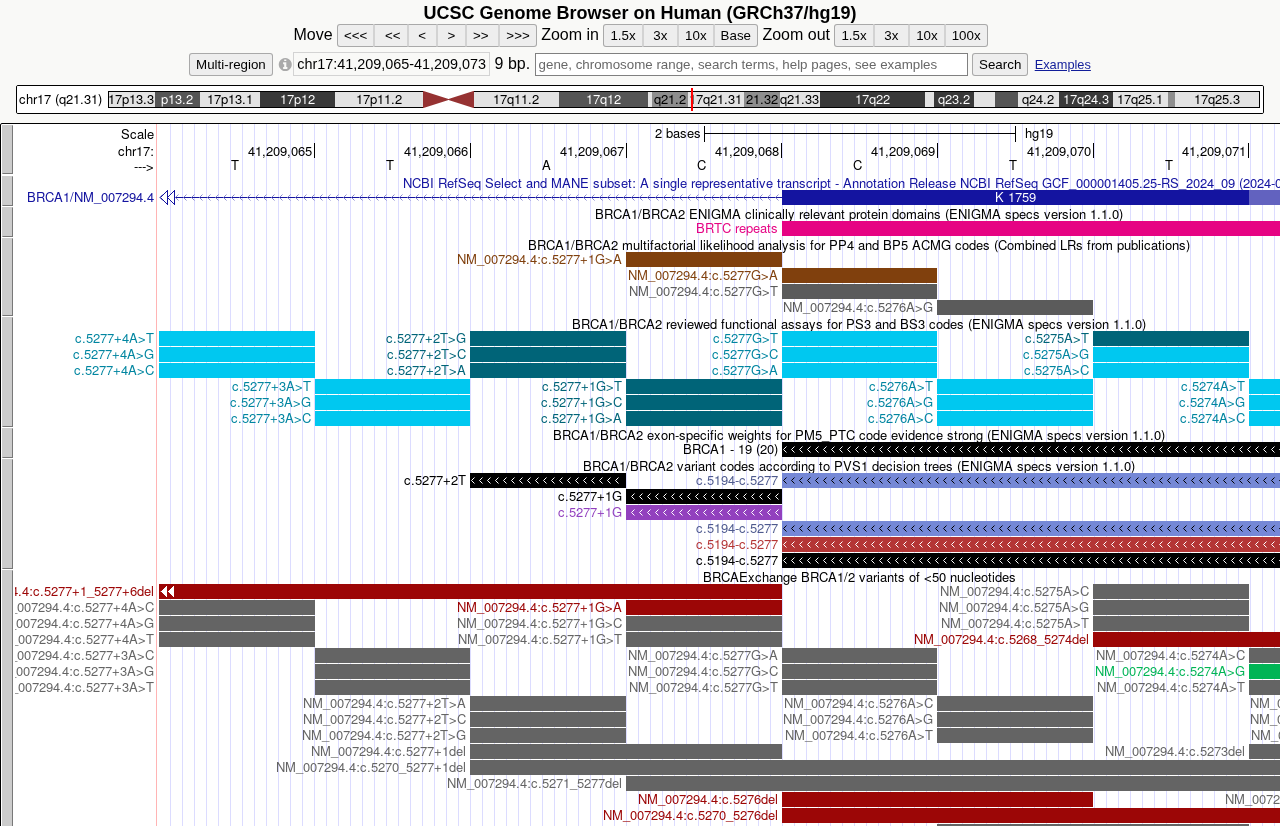Screen dimensions: 1280x826
Task: Select the 17p12 band on the ideogram
Action: tap(297, 100)
